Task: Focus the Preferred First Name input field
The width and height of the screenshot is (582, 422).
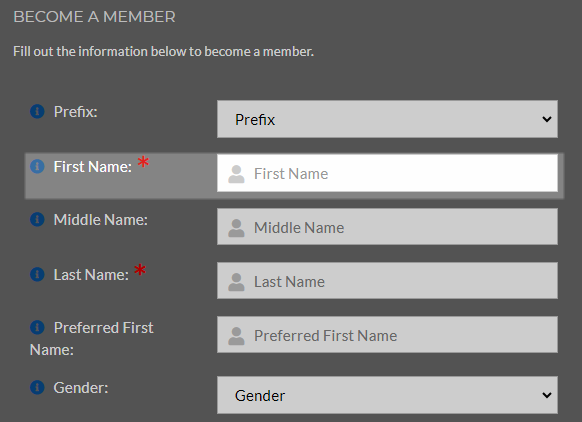Action: pos(387,335)
